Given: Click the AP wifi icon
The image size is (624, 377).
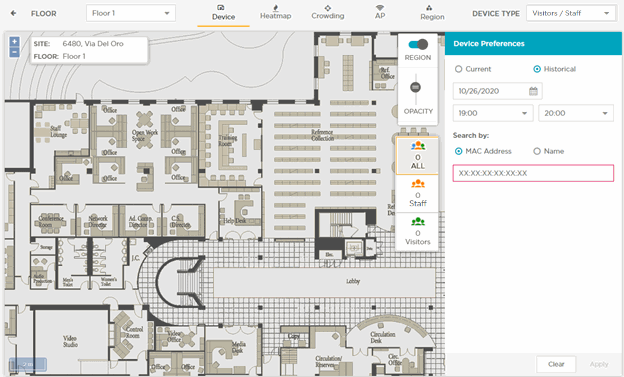Looking at the screenshot, I should click(380, 8).
